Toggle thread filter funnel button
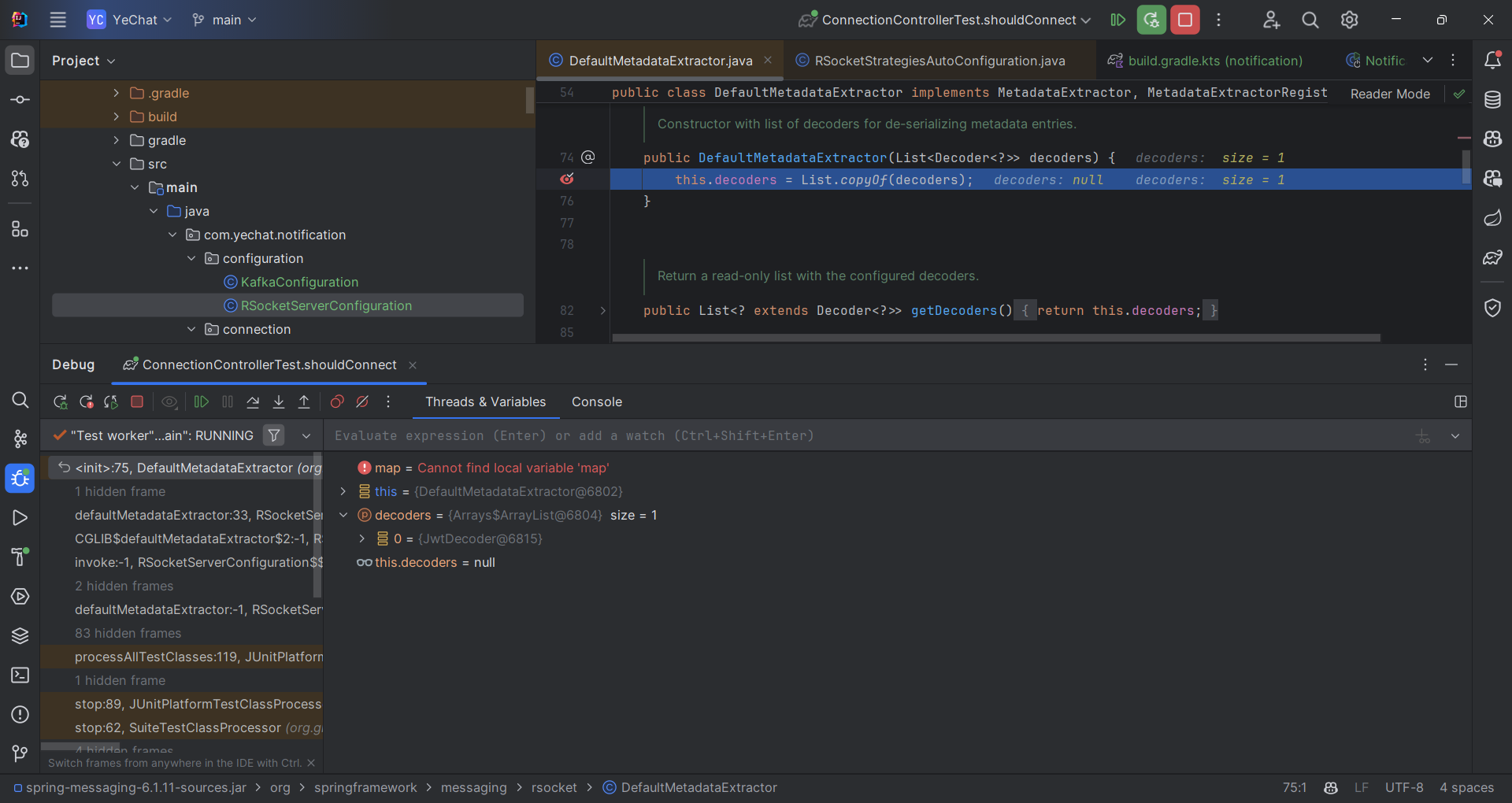 274,435
